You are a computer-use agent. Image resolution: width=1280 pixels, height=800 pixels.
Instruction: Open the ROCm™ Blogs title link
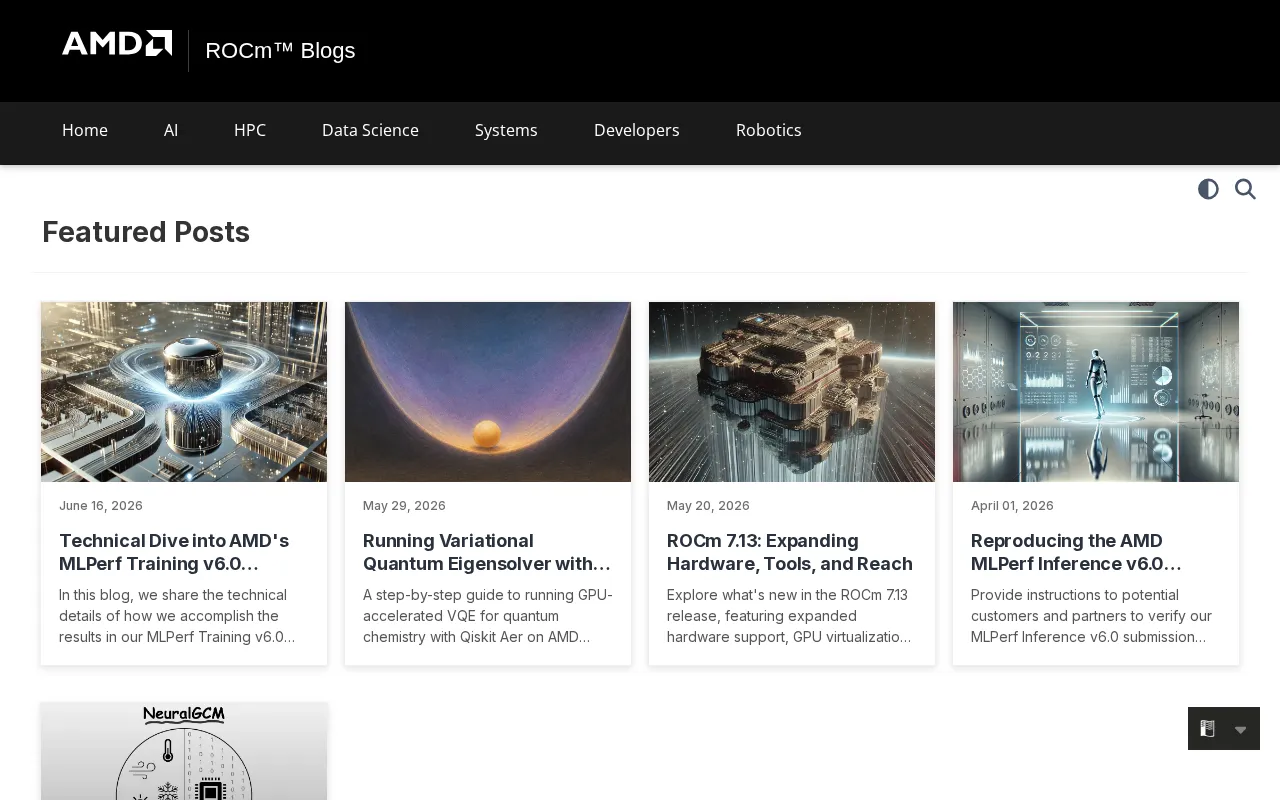click(x=280, y=51)
